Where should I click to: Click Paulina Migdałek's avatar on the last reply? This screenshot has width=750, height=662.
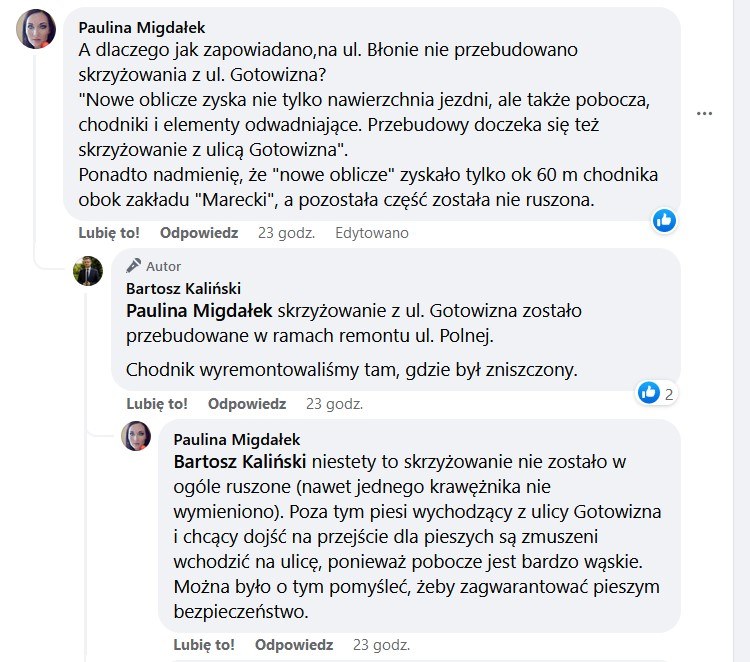[136, 436]
